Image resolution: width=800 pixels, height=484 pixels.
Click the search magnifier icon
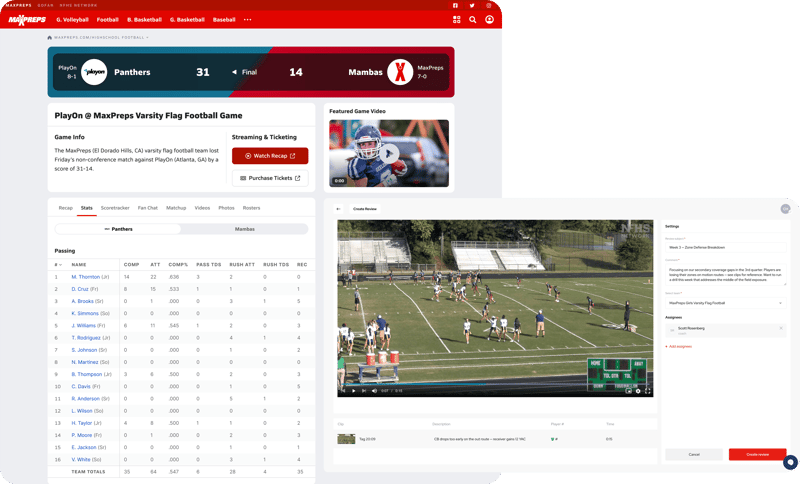point(473,19)
